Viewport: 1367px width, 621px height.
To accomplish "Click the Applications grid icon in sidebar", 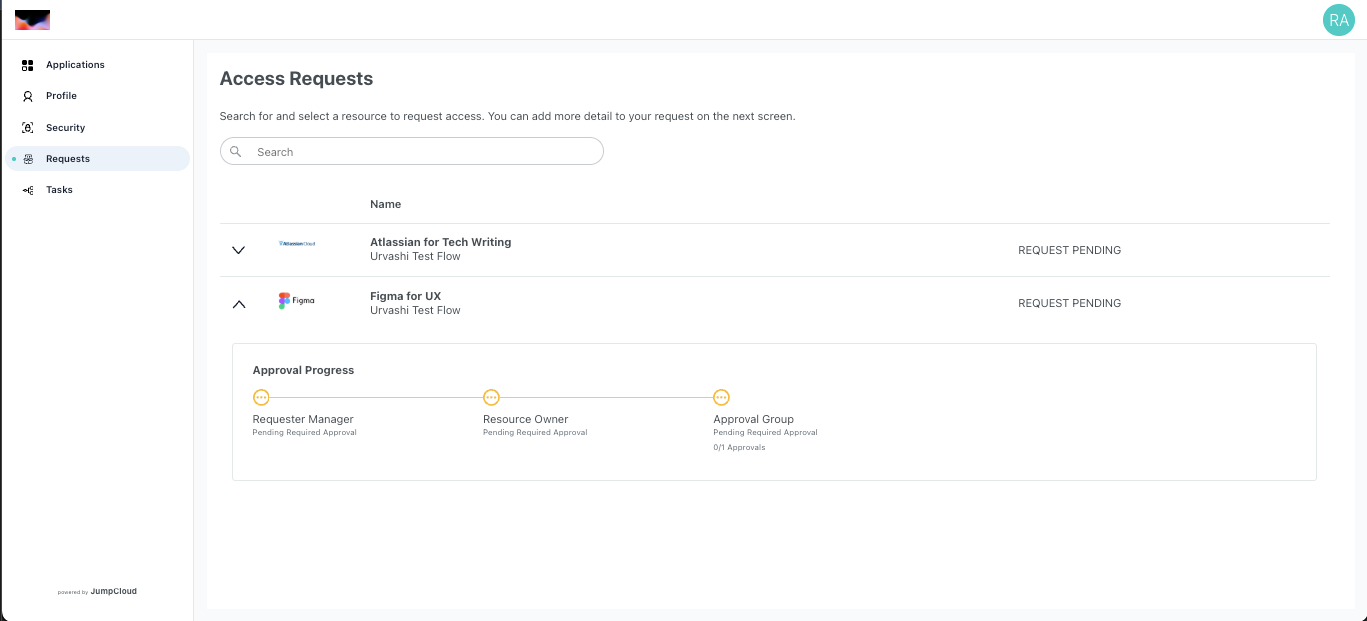I will (x=28, y=65).
